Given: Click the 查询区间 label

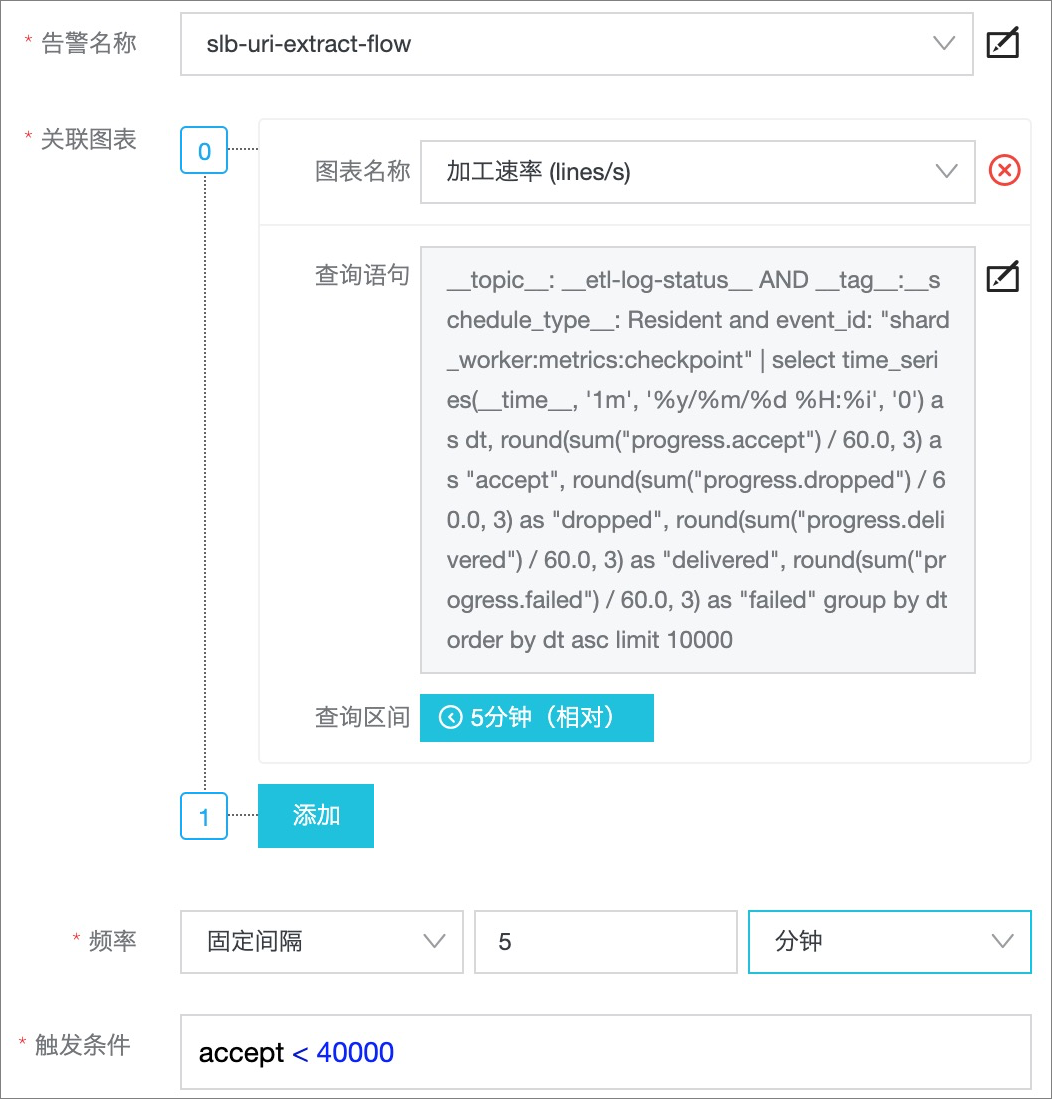Looking at the screenshot, I should [x=362, y=717].
